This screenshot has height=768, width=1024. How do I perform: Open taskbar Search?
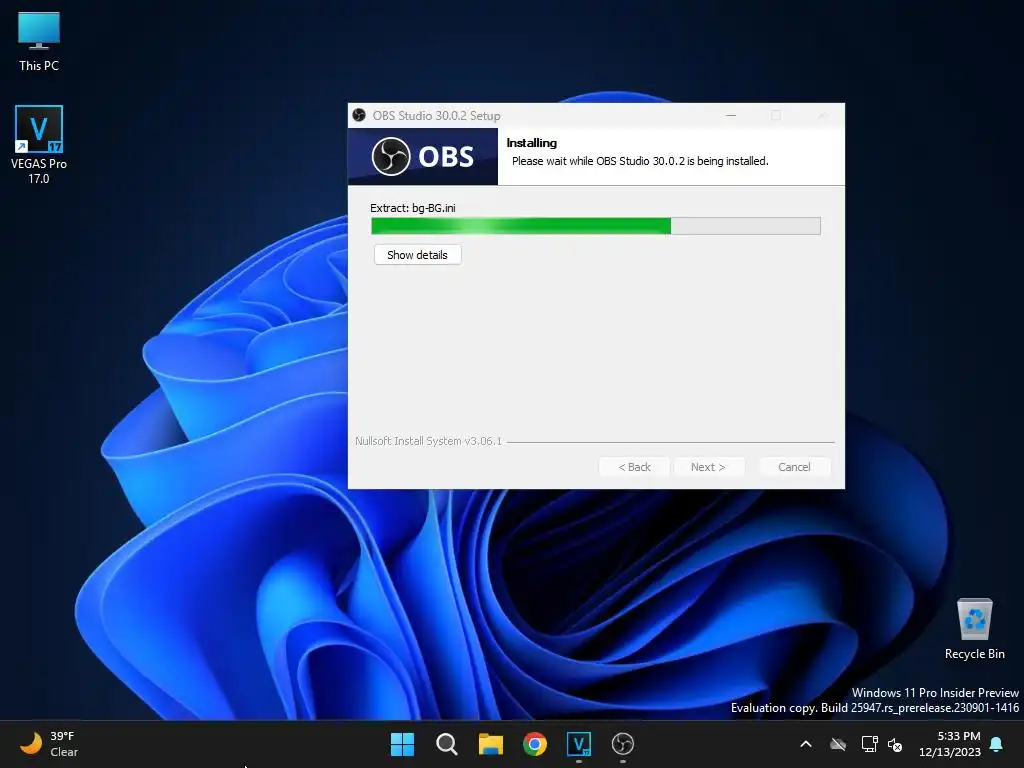pos(447,744)
